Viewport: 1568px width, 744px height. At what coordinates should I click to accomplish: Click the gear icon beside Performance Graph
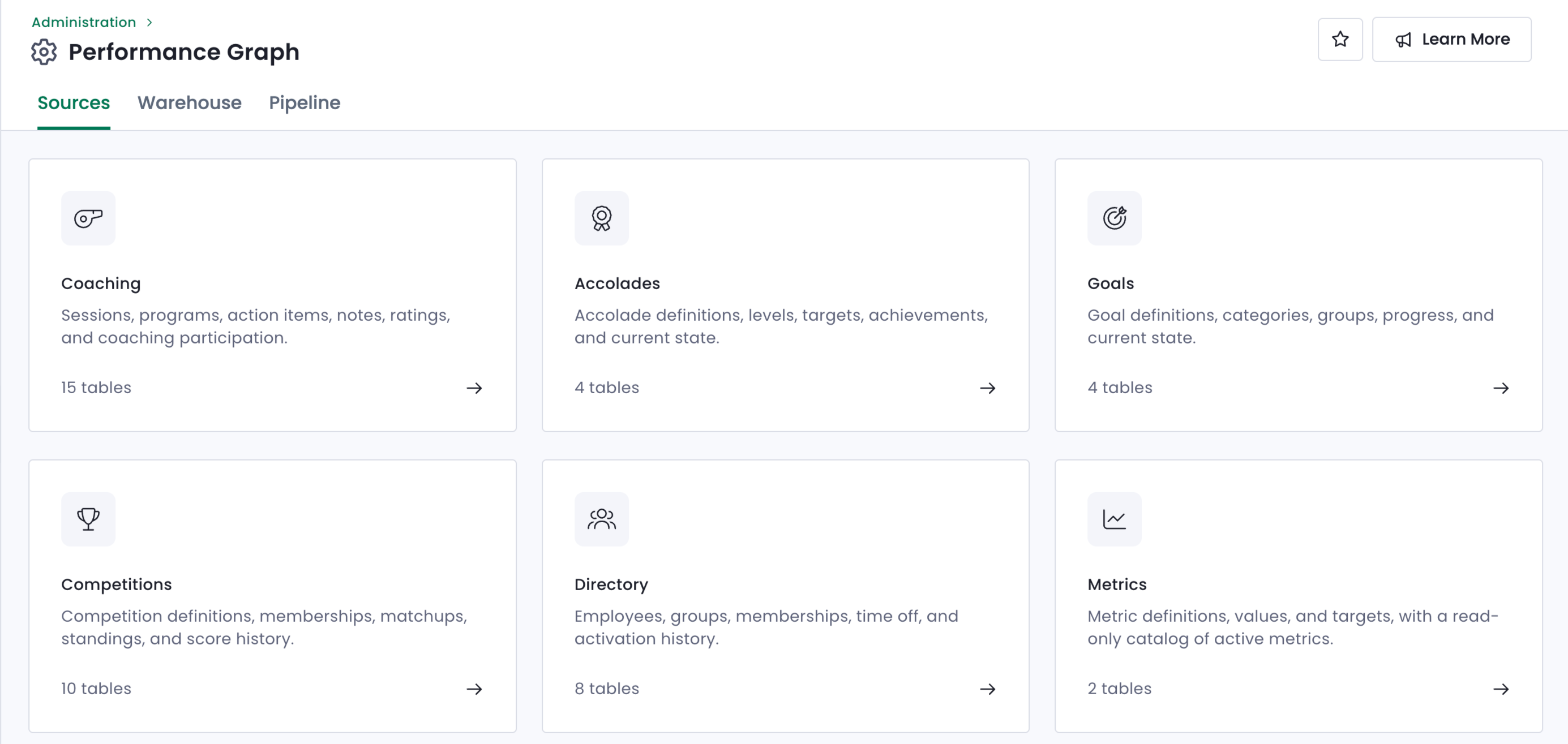pos(44,51)
